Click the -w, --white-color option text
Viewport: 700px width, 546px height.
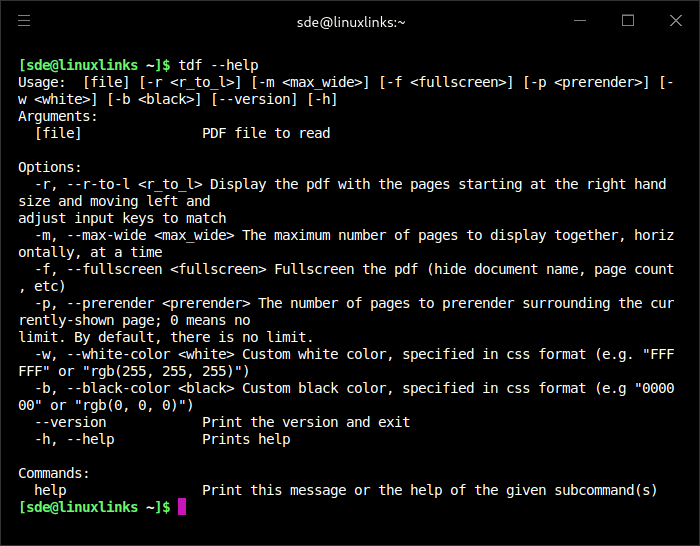(98, 354)
